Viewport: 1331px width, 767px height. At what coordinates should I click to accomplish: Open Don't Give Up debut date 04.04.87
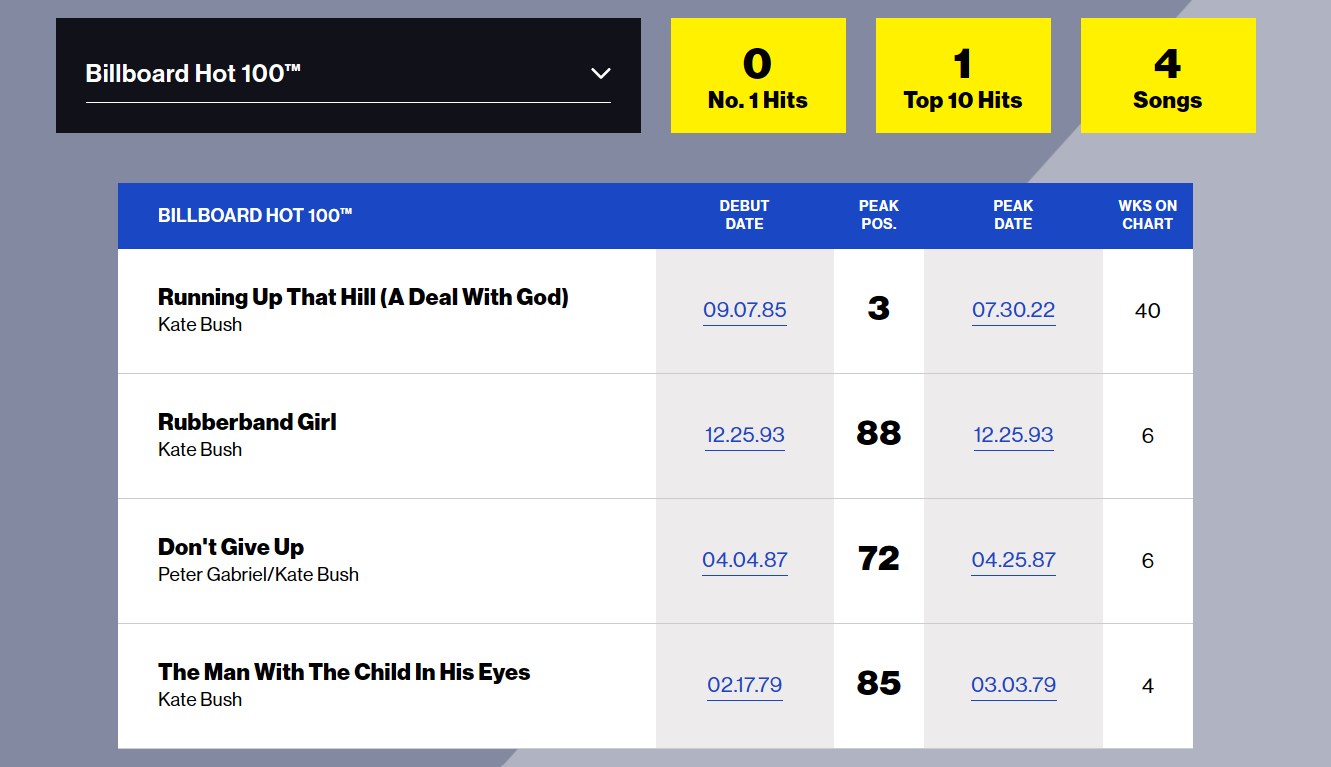pos(745,560)
